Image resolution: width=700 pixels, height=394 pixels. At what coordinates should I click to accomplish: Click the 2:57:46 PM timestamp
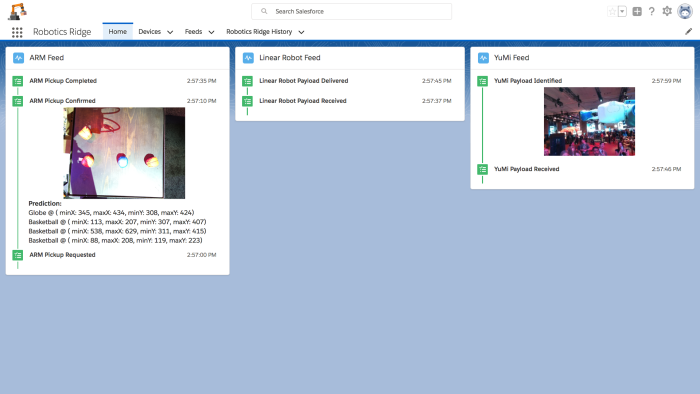click(666, 170)
